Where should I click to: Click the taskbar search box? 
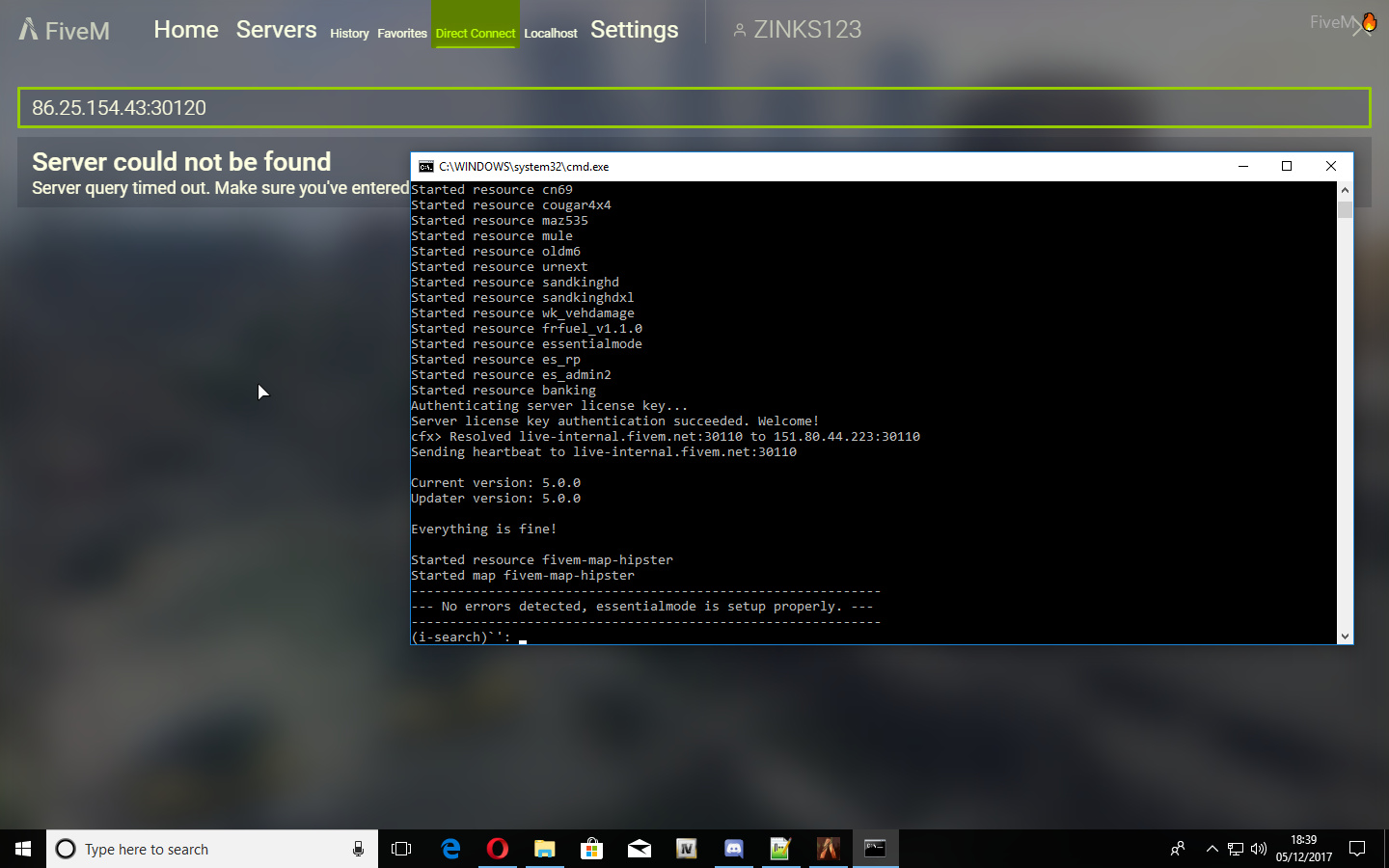tap(212, 849)
